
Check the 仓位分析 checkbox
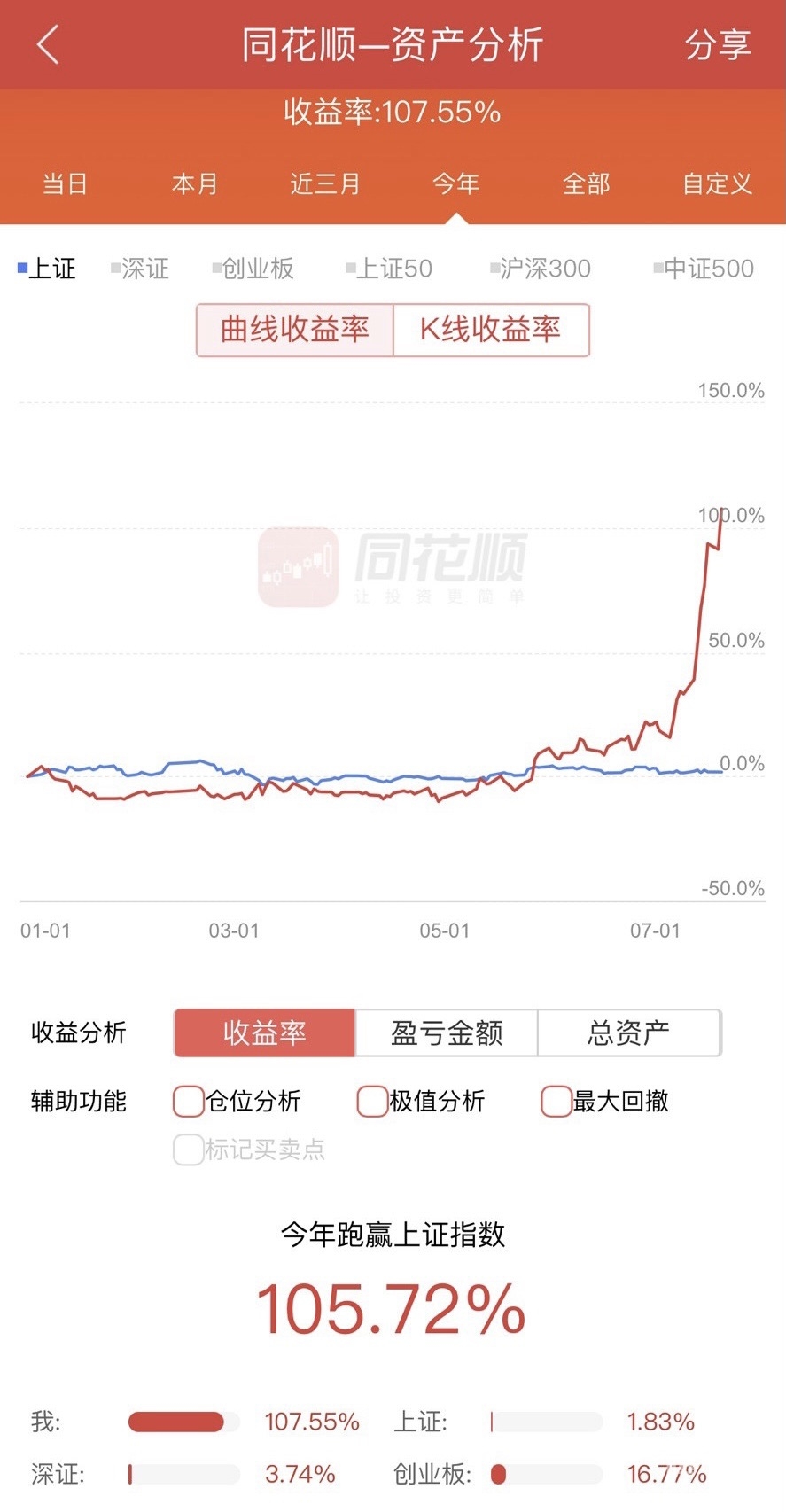click(188, 1101)
